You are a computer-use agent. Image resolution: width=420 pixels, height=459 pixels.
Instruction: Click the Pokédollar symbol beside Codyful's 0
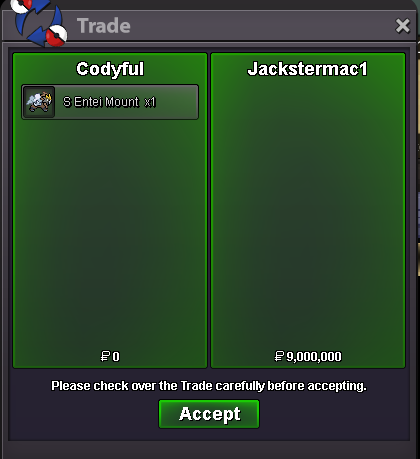105,356
